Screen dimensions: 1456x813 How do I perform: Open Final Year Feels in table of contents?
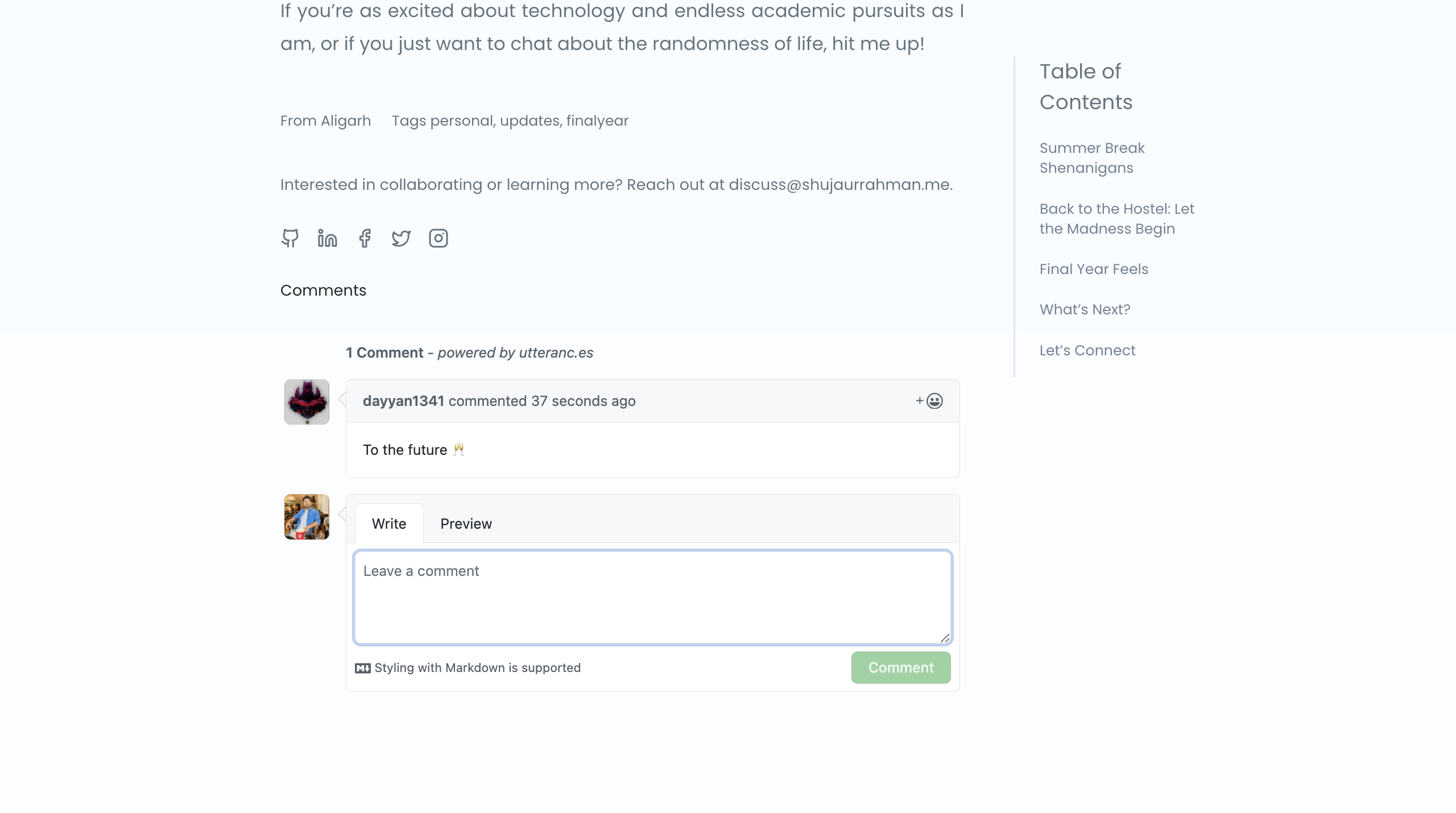click(1094, 269)
